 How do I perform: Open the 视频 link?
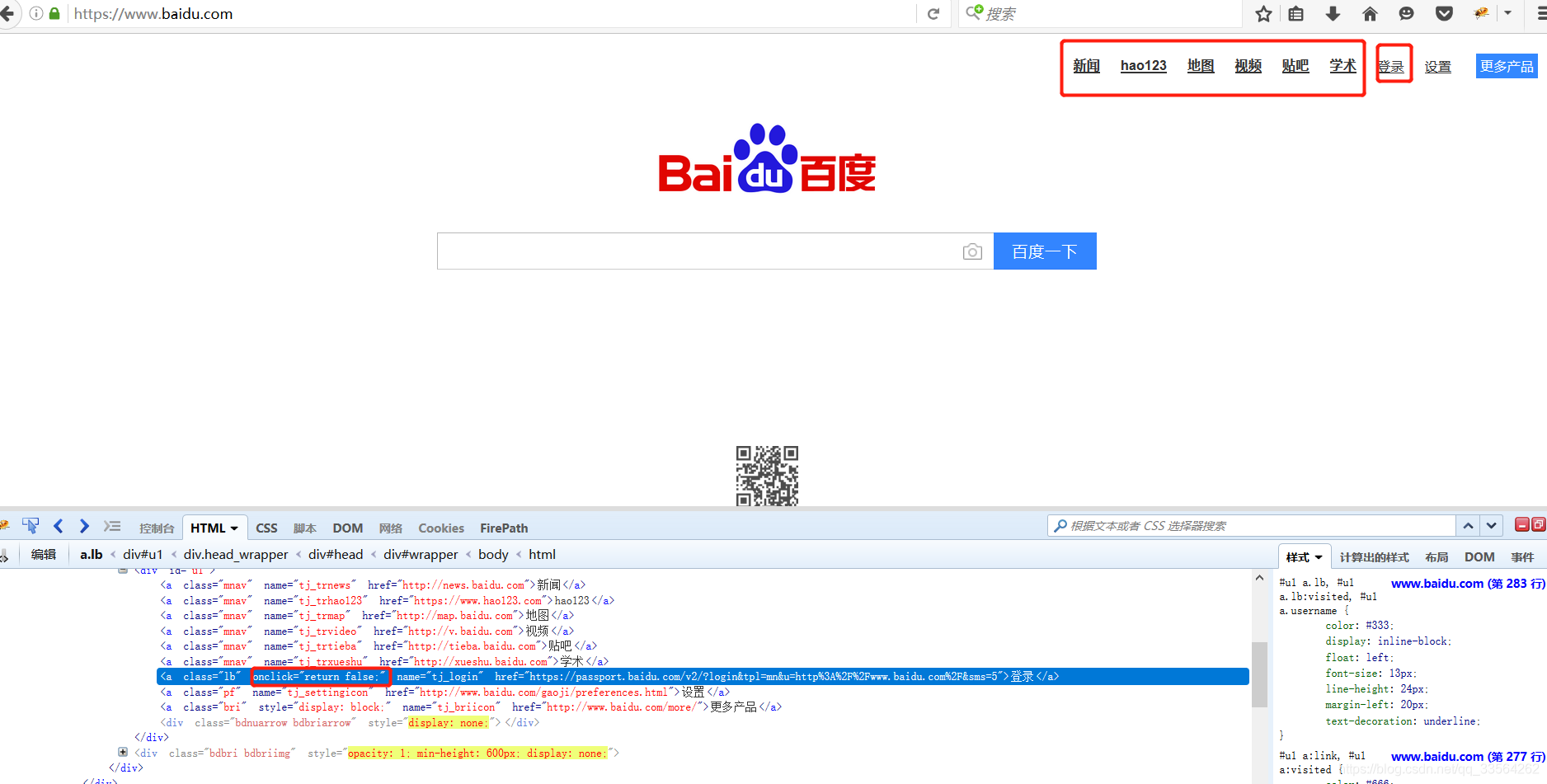[1248, 66]
